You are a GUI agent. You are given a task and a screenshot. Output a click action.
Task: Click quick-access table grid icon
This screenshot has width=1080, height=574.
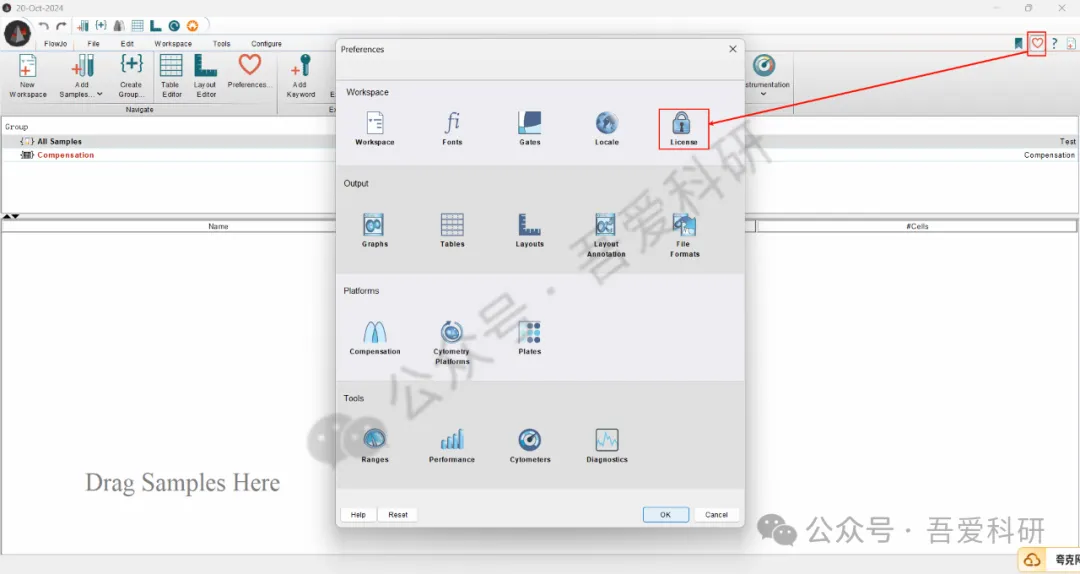138,26
